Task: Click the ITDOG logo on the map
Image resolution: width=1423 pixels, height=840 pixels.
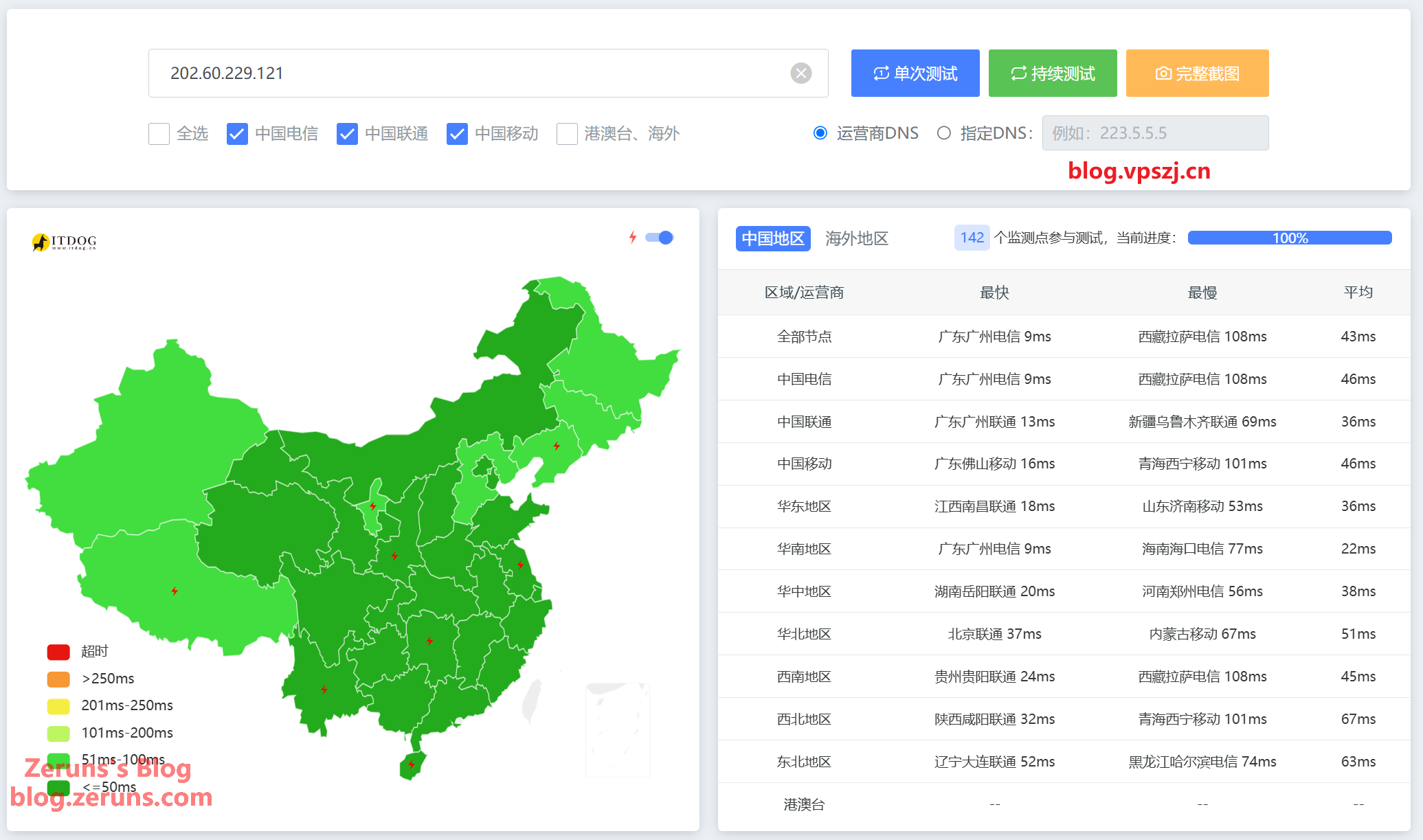Action: 64,242
